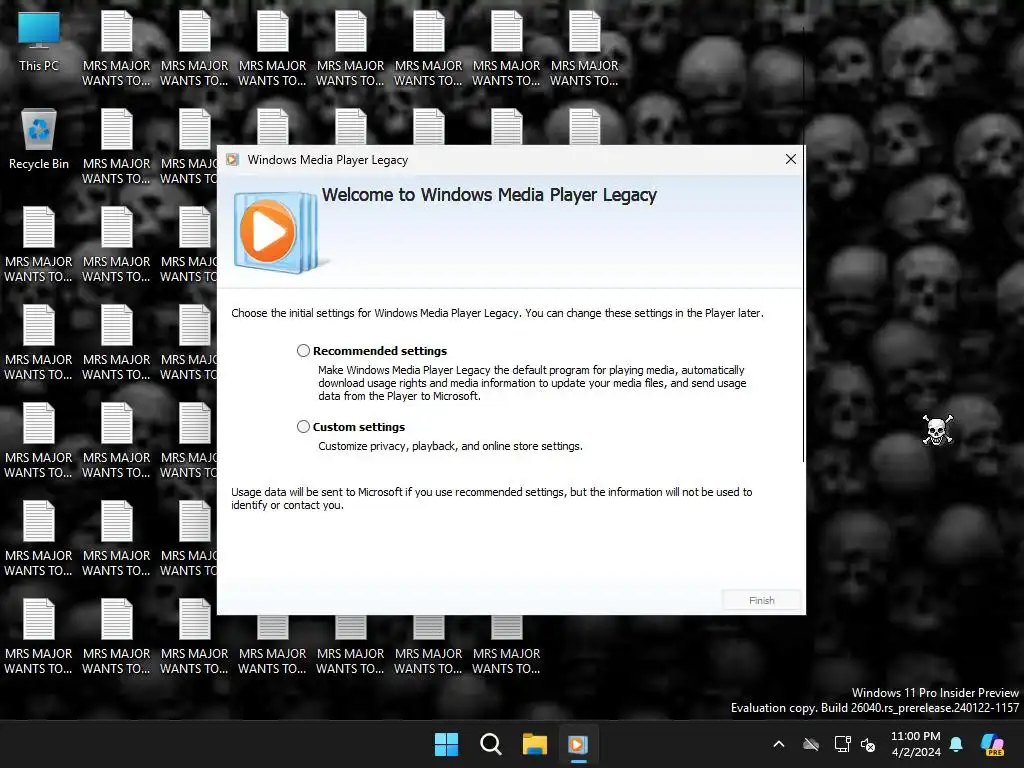1024x768 pixels.
Task: Open taskbar Search
Action: tap(490, 744)
